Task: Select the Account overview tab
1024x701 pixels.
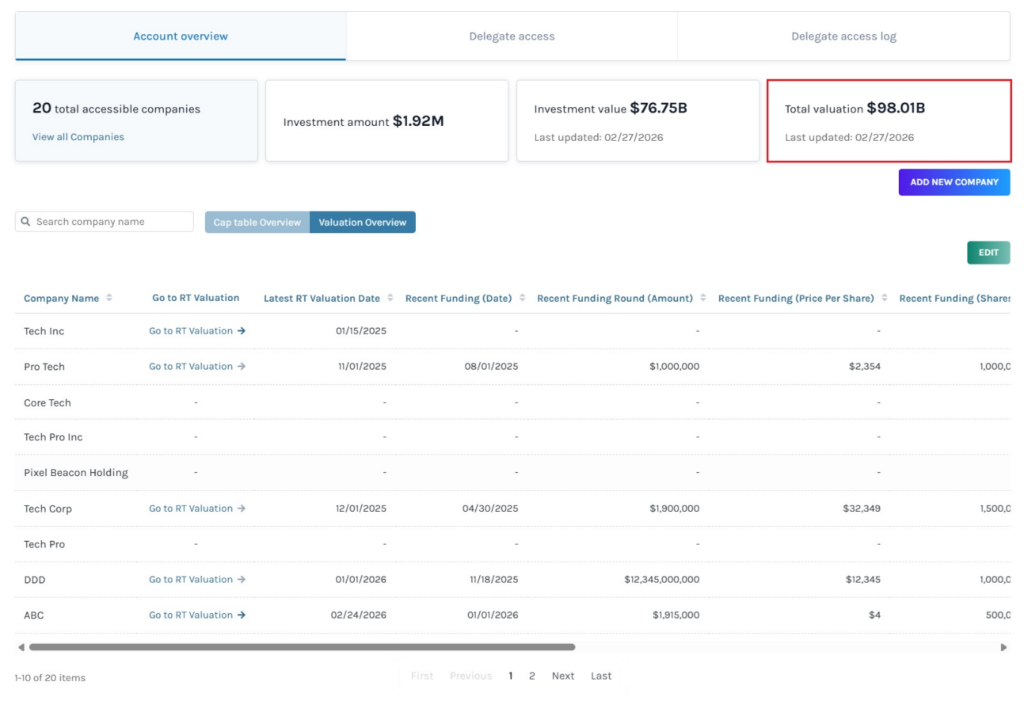Action: (180, 37)
